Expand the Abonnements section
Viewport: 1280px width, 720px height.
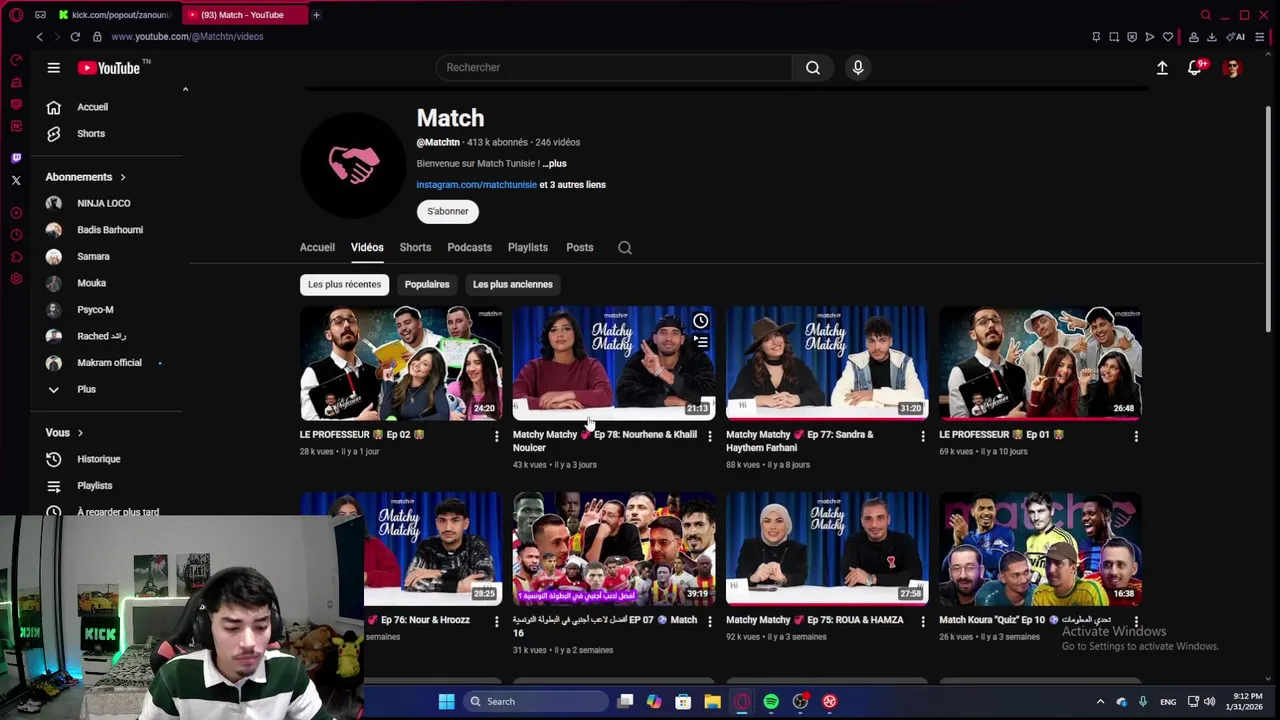coord(86,177)
